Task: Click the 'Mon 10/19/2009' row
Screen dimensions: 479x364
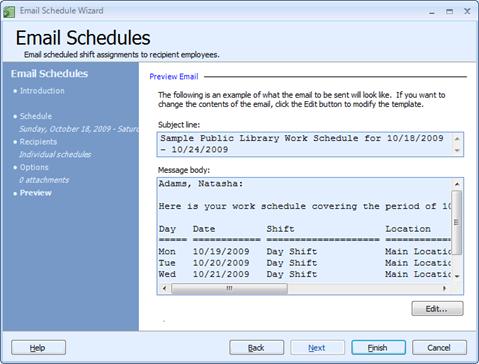Action: 305,251
